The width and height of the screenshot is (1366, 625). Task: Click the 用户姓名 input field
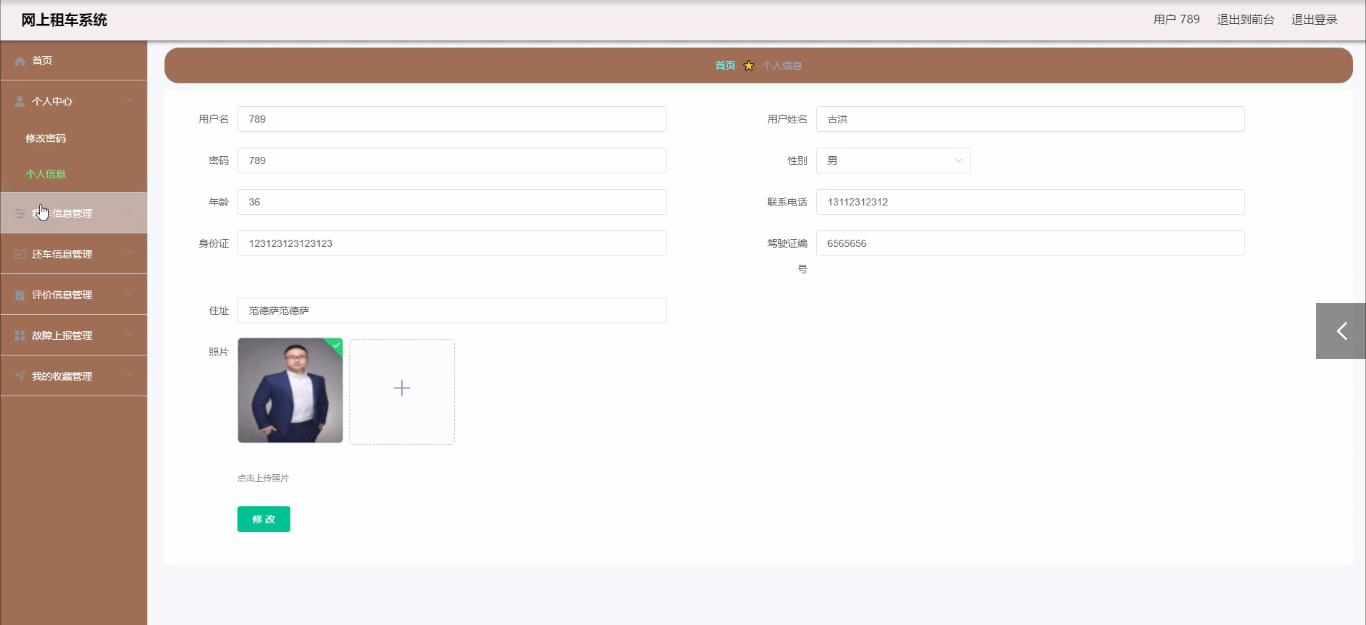(1030, 119)
